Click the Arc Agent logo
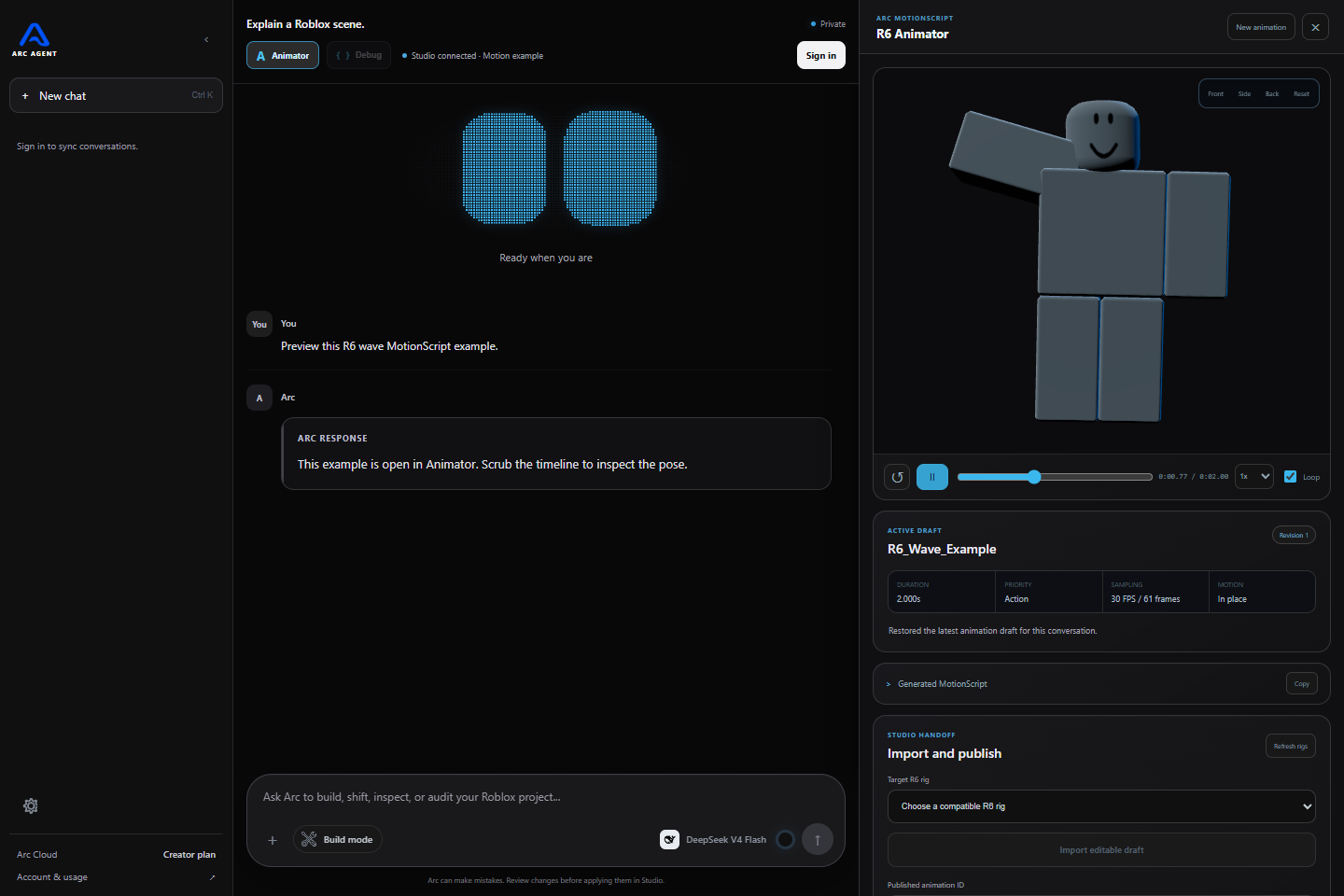Image resolution: width=1344 pixels, height=896 pixels. coord(35,40)
